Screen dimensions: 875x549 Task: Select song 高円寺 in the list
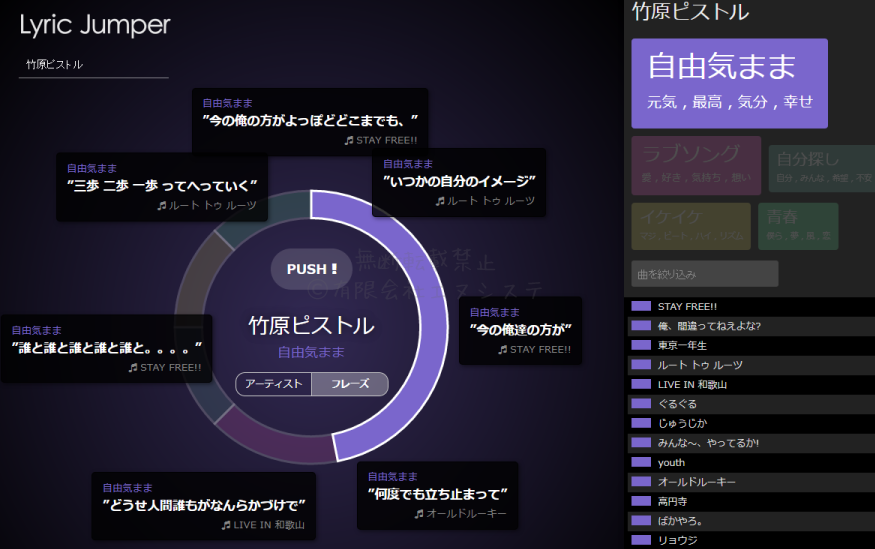point(749,502)
